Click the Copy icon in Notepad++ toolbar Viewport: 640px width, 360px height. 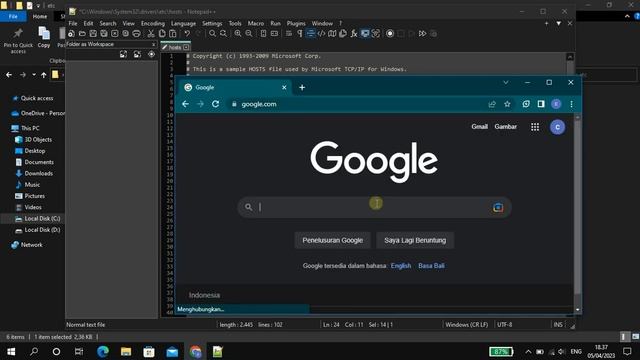pos(162,33)
